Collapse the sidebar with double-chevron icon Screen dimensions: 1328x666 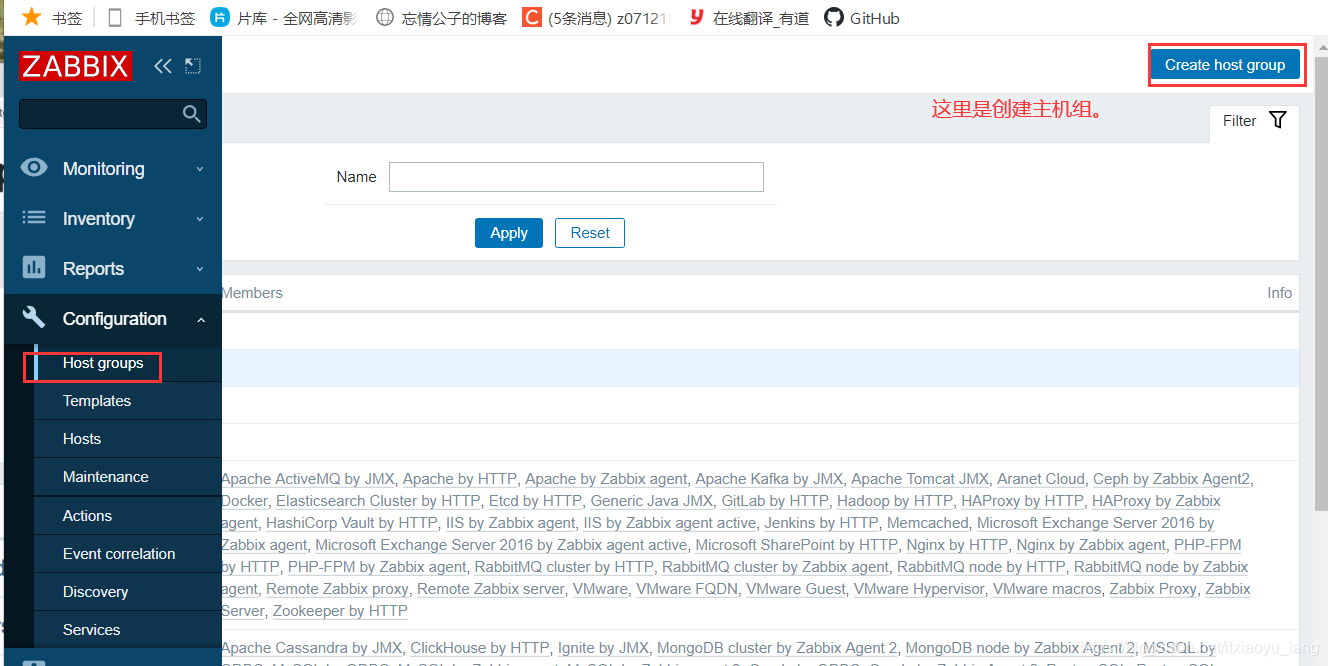(162, 66)
